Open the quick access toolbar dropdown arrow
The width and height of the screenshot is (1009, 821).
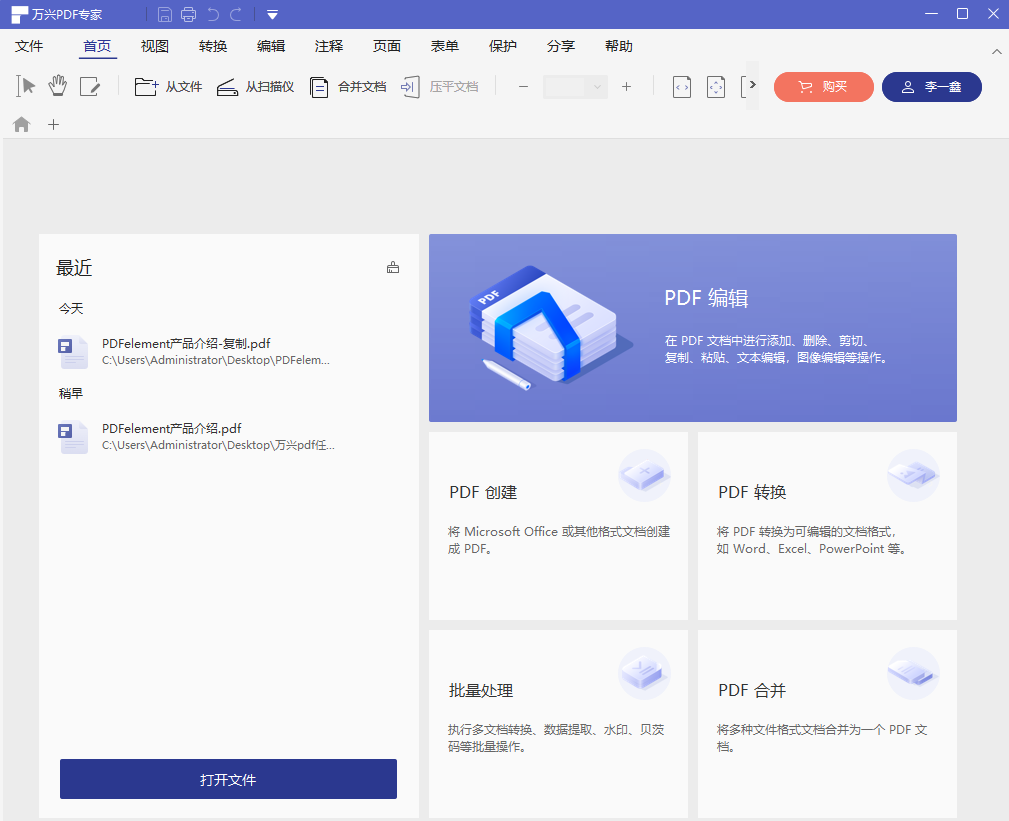[x=271, y=14]
